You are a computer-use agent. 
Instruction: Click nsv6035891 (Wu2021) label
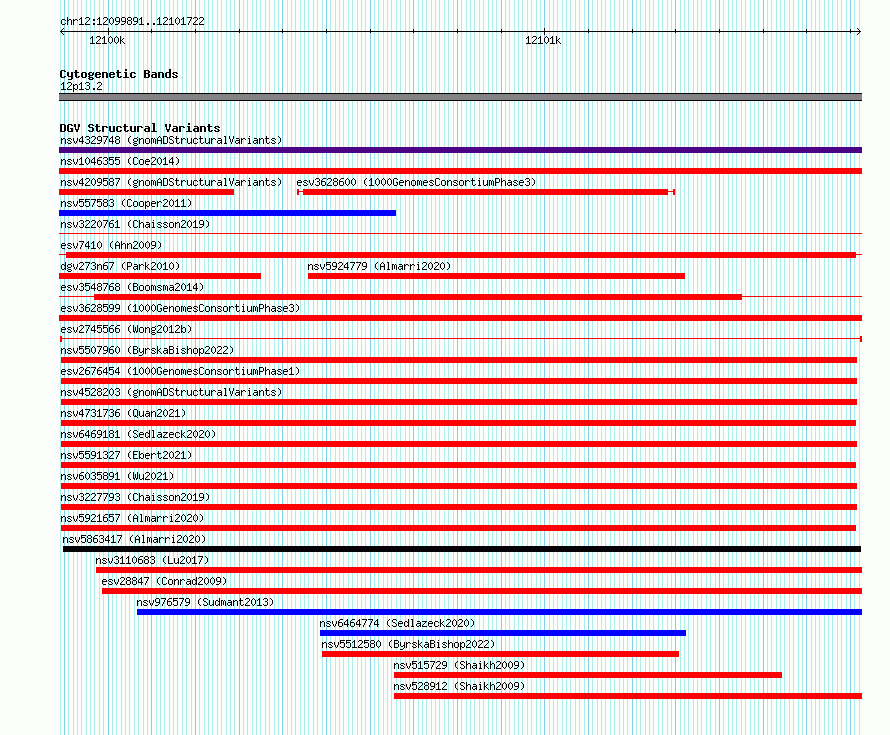[x=117, y=476]
